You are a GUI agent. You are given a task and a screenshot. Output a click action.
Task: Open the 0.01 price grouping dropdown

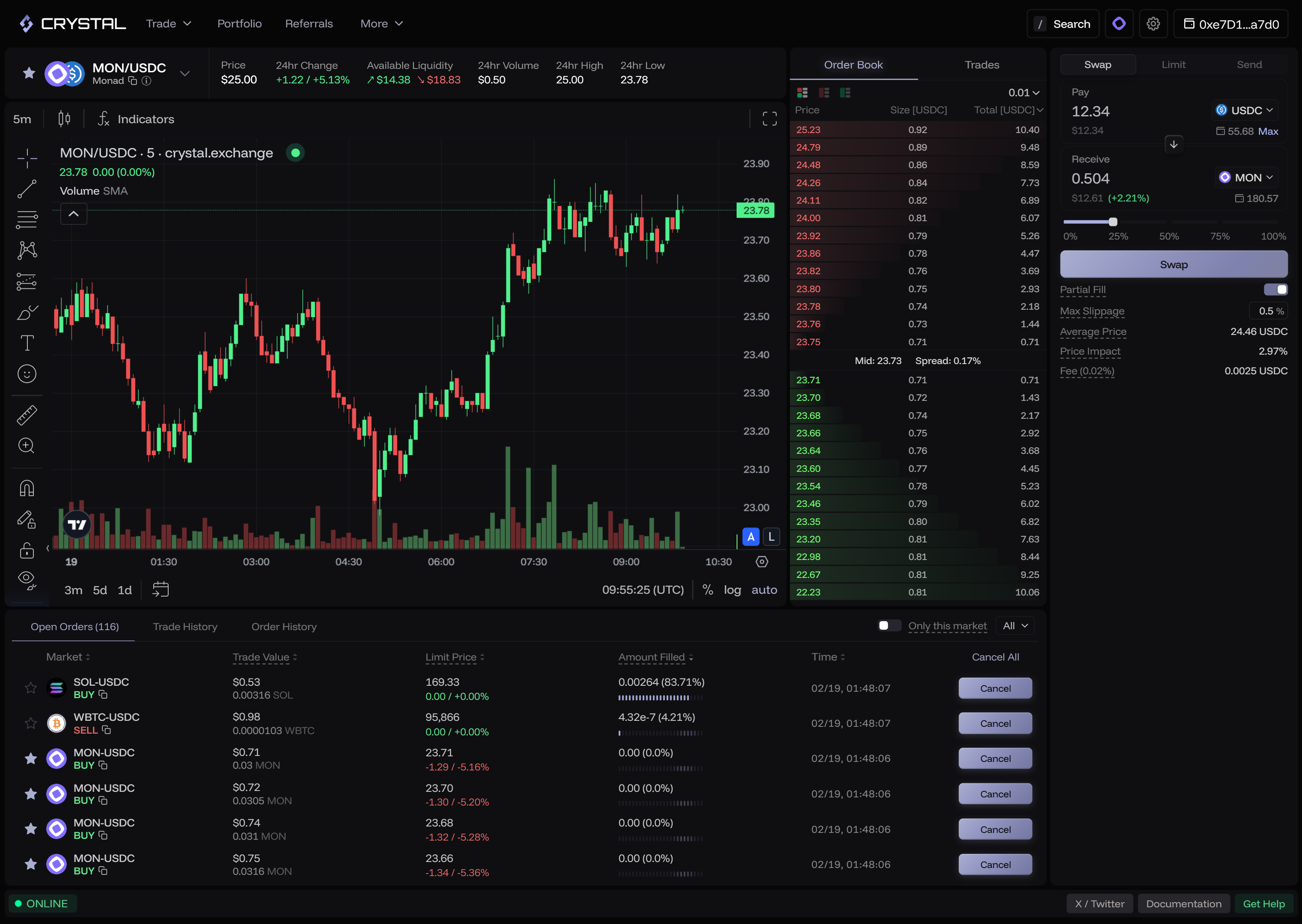click(1024, 92)
